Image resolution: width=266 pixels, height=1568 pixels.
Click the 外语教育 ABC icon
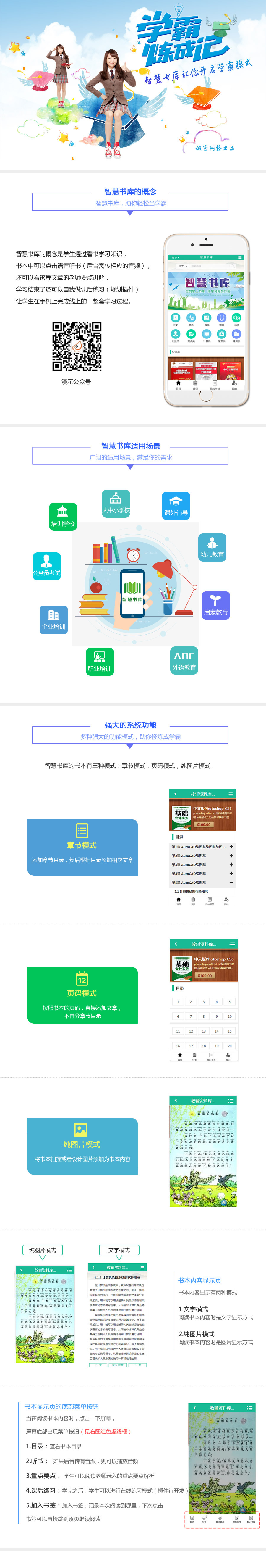(184, 660)
